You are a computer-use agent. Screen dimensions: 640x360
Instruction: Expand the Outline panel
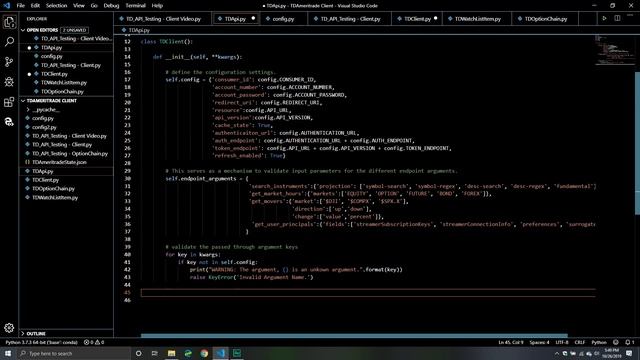(x=36, y=333)
